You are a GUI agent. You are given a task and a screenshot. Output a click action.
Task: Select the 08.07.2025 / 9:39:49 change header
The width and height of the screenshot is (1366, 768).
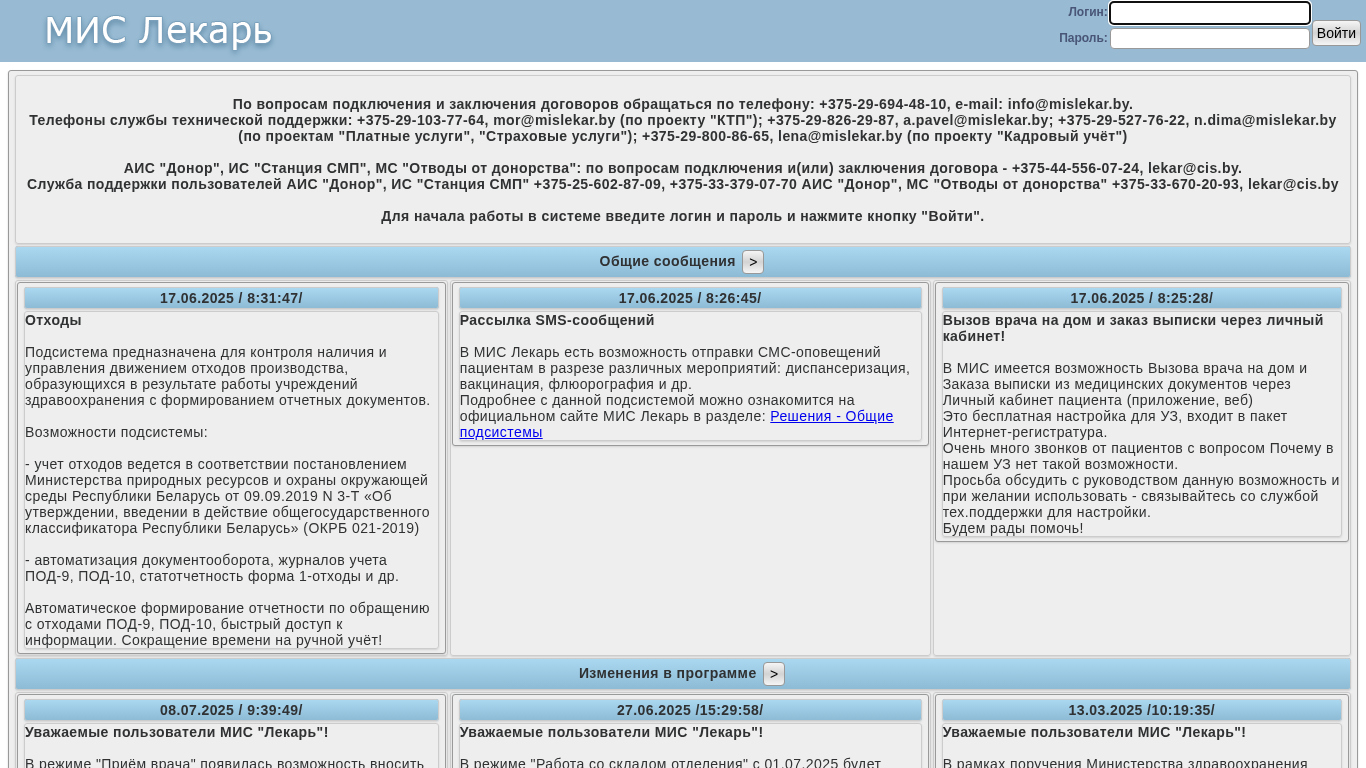(x=231, y=710)
